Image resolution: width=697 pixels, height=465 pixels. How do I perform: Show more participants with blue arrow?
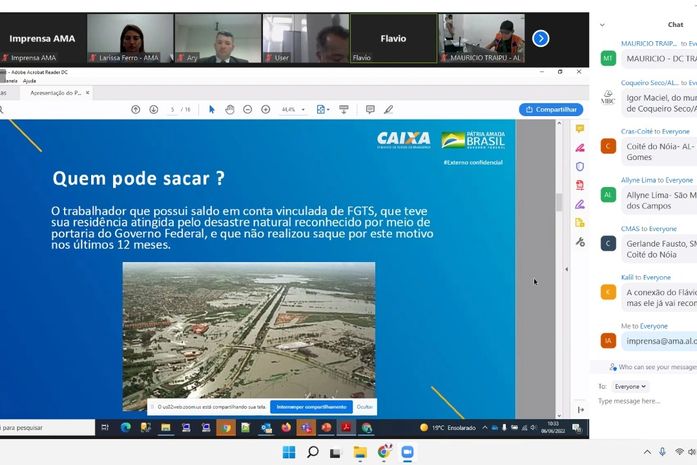[x=541, y=39]
